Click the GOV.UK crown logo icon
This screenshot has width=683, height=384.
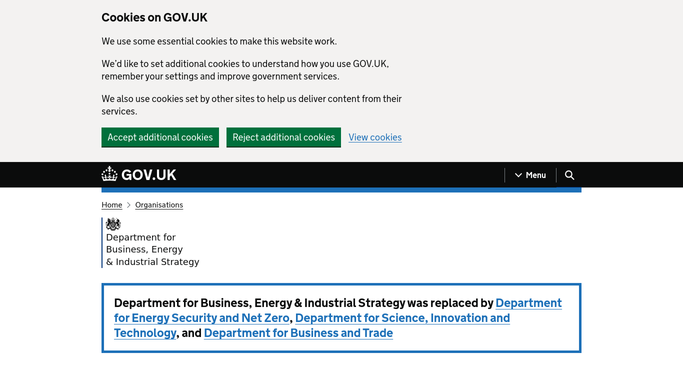(109, 174)
